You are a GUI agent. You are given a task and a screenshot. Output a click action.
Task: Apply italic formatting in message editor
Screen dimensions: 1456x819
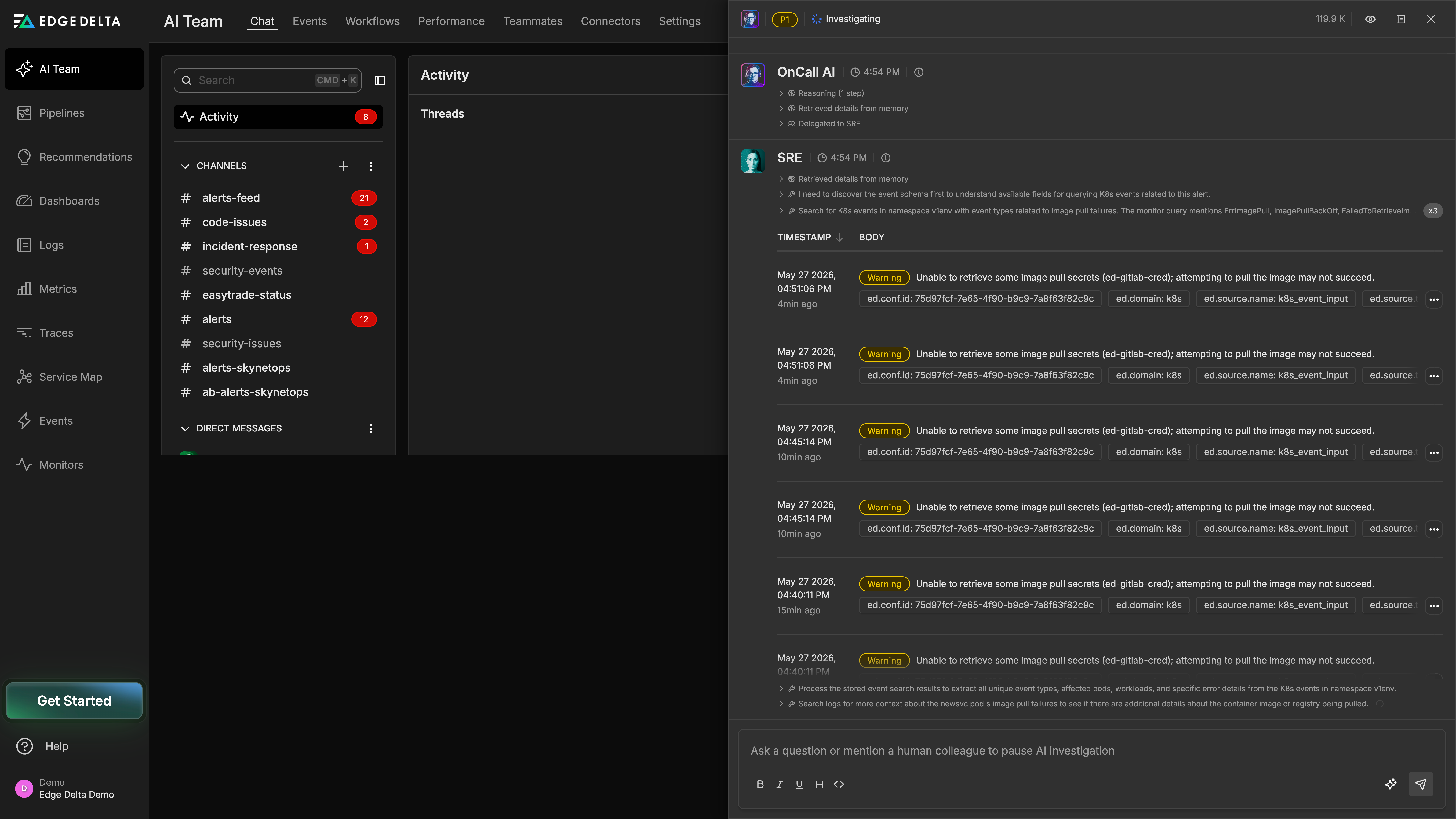[x=779, y=784]
